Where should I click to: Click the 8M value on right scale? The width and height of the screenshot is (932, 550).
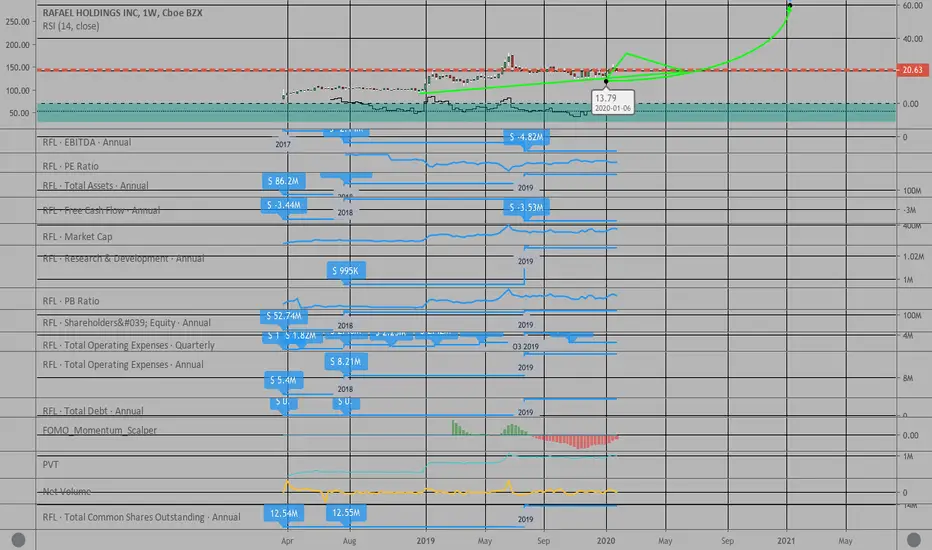[x=908, y=378]
